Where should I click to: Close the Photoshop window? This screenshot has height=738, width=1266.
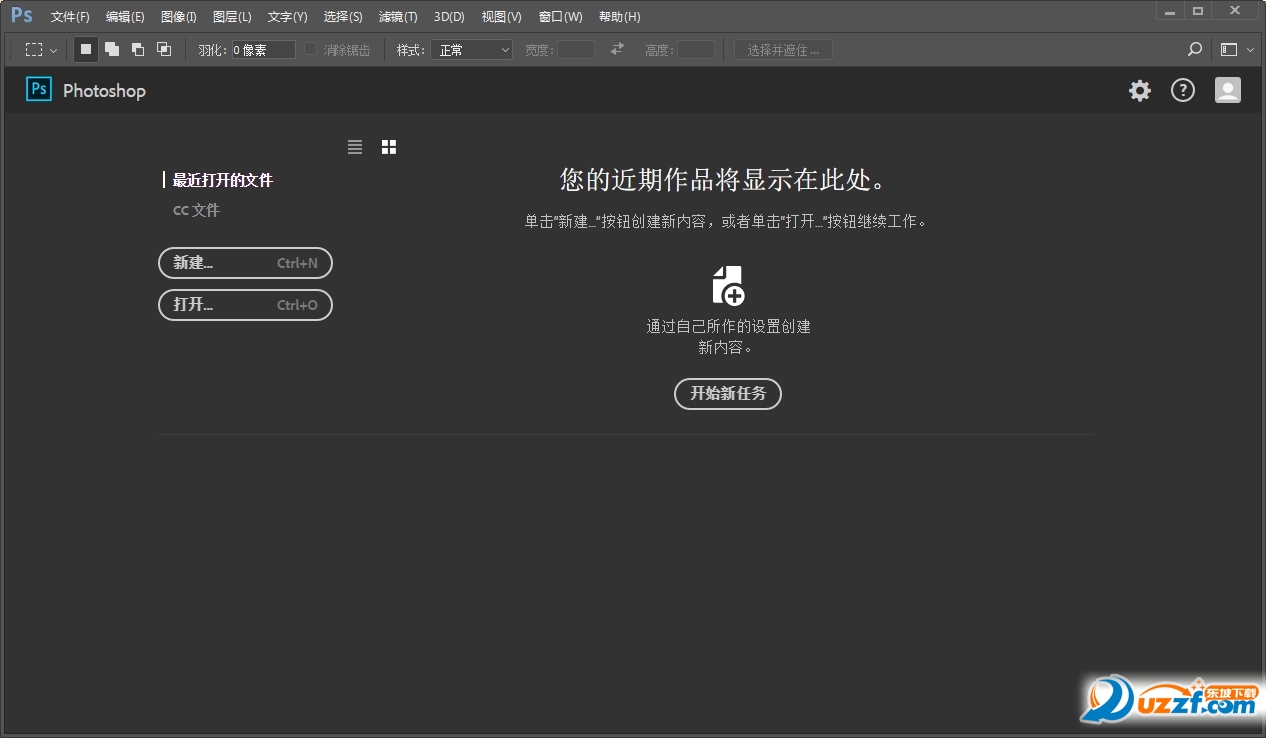tap(1237, 11)
